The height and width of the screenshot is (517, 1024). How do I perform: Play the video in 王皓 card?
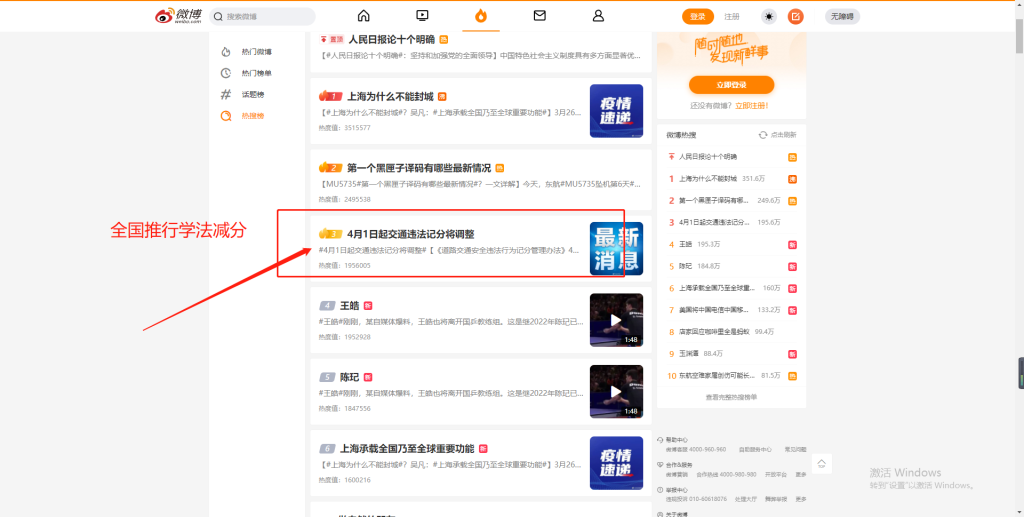pos(616,320)
